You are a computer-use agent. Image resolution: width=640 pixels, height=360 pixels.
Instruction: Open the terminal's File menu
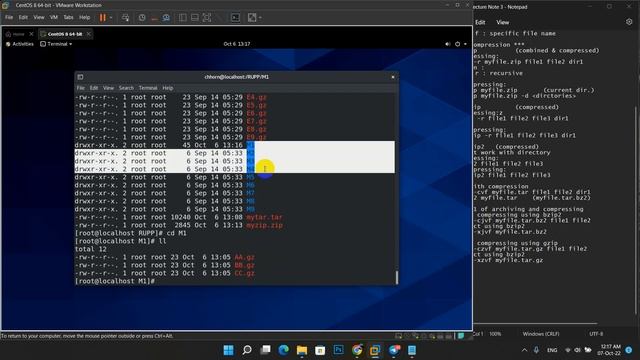tap(81, 88)
